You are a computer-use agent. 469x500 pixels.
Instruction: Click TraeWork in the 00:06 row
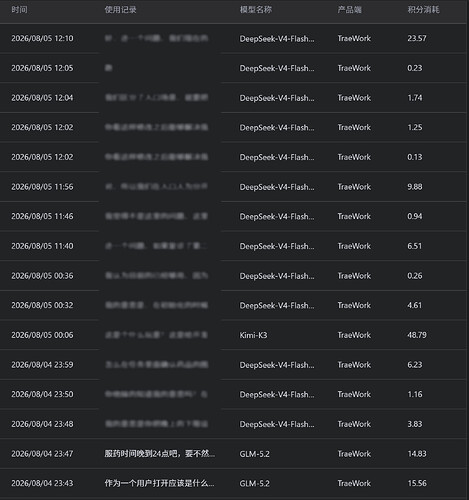pyautogui.click(x=354, y=335)
